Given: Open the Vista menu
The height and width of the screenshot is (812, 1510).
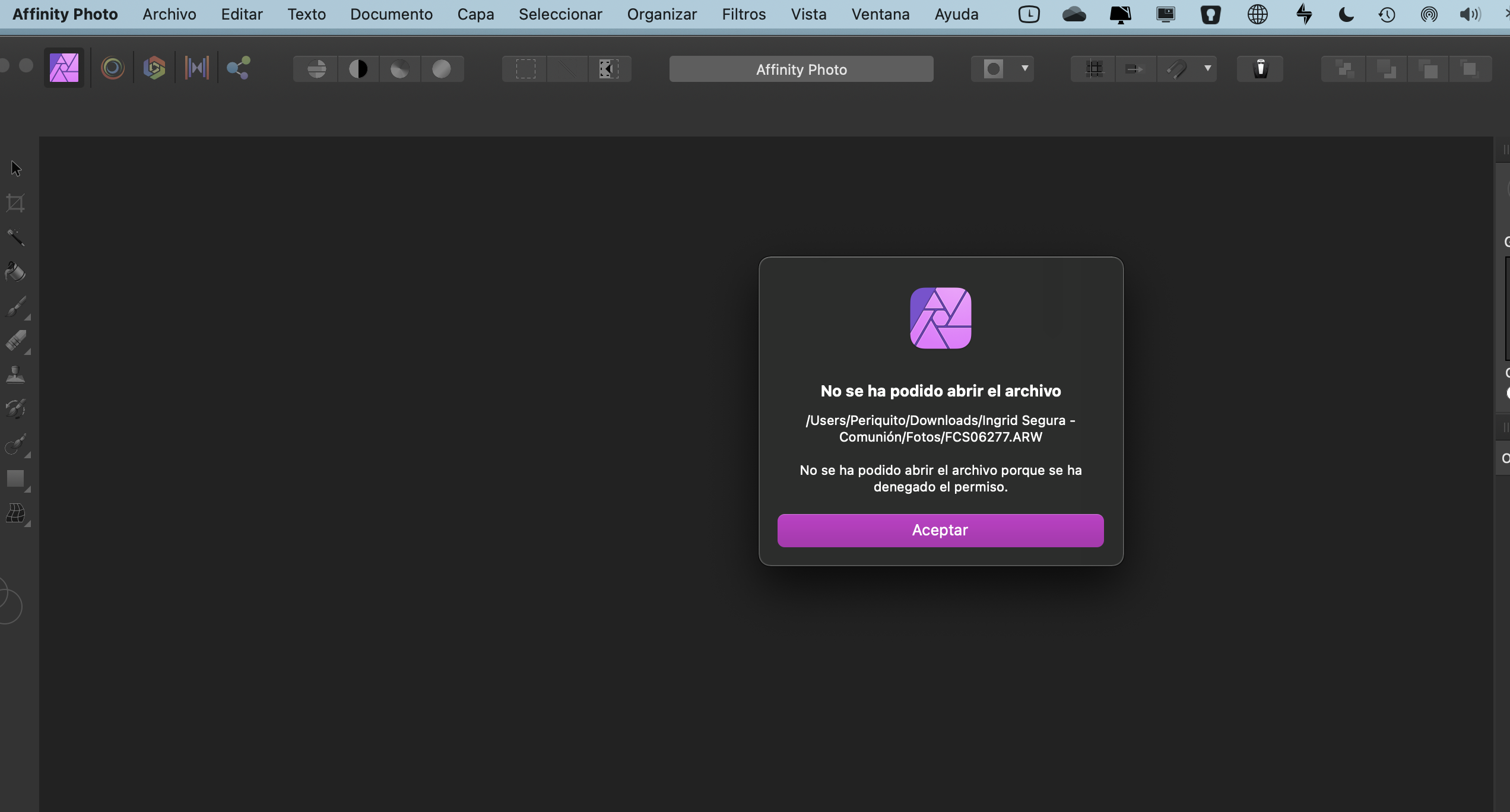Looking at the screenshot, I should pos(808,14).
